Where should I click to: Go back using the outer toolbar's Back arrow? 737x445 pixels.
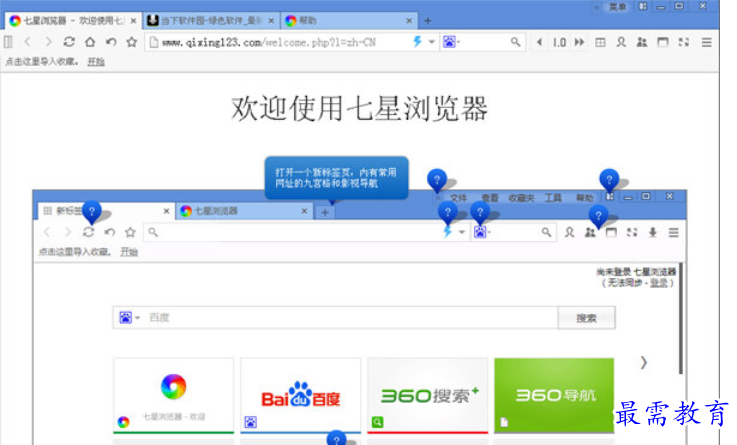pyautogui.click(x=28, y=42)
